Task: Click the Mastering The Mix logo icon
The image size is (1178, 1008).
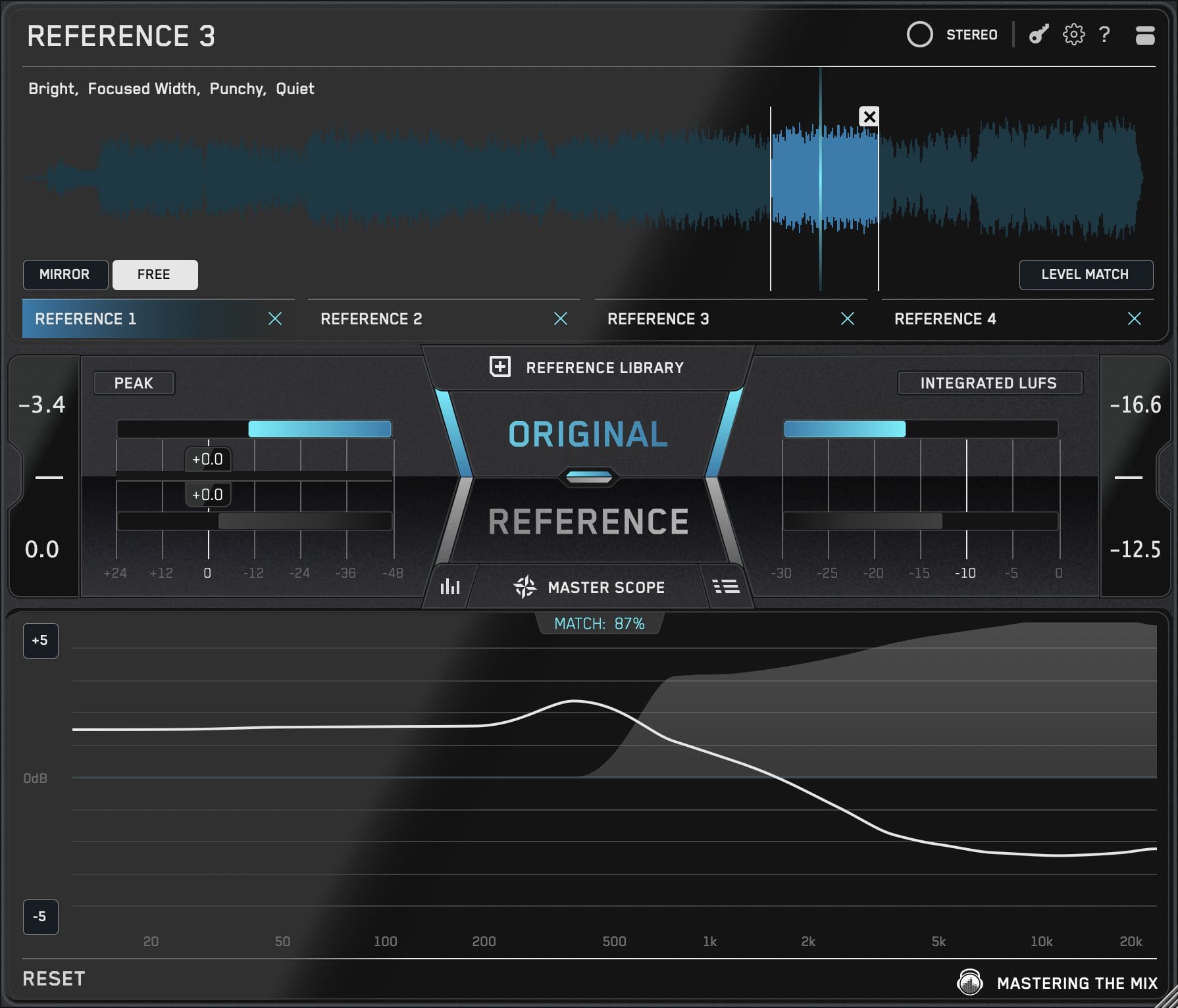Action: pos(970,982)
